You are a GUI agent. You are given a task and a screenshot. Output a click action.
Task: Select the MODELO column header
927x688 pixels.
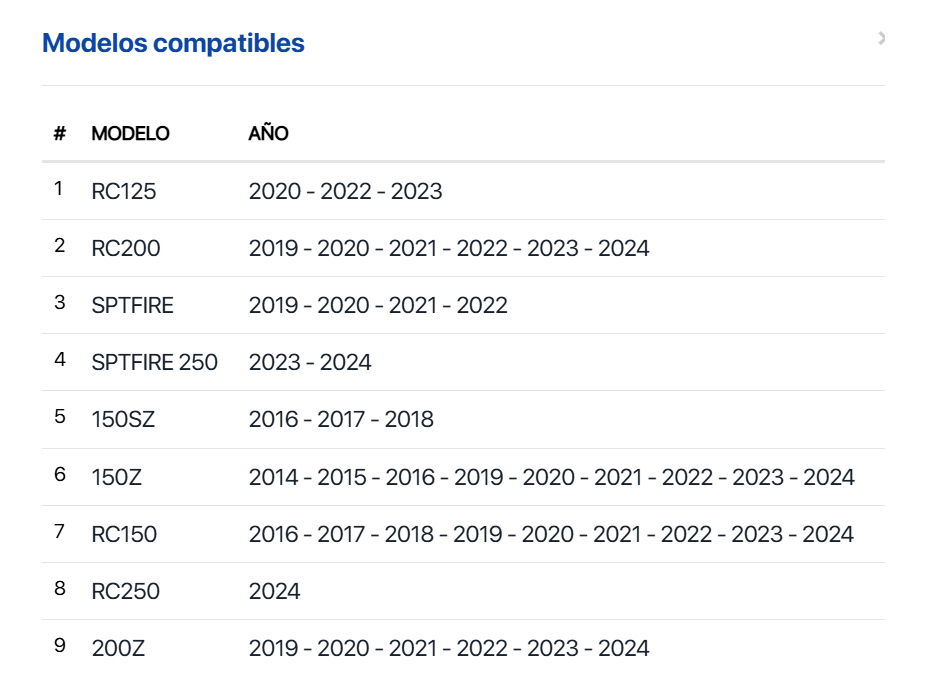point(130,134)
